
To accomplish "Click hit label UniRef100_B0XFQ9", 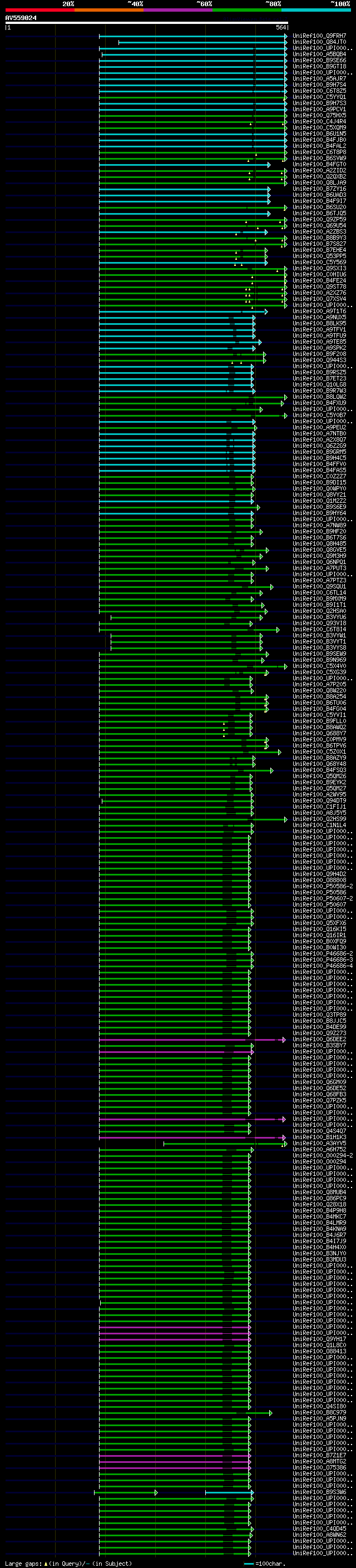I will [x=319, y=942].
